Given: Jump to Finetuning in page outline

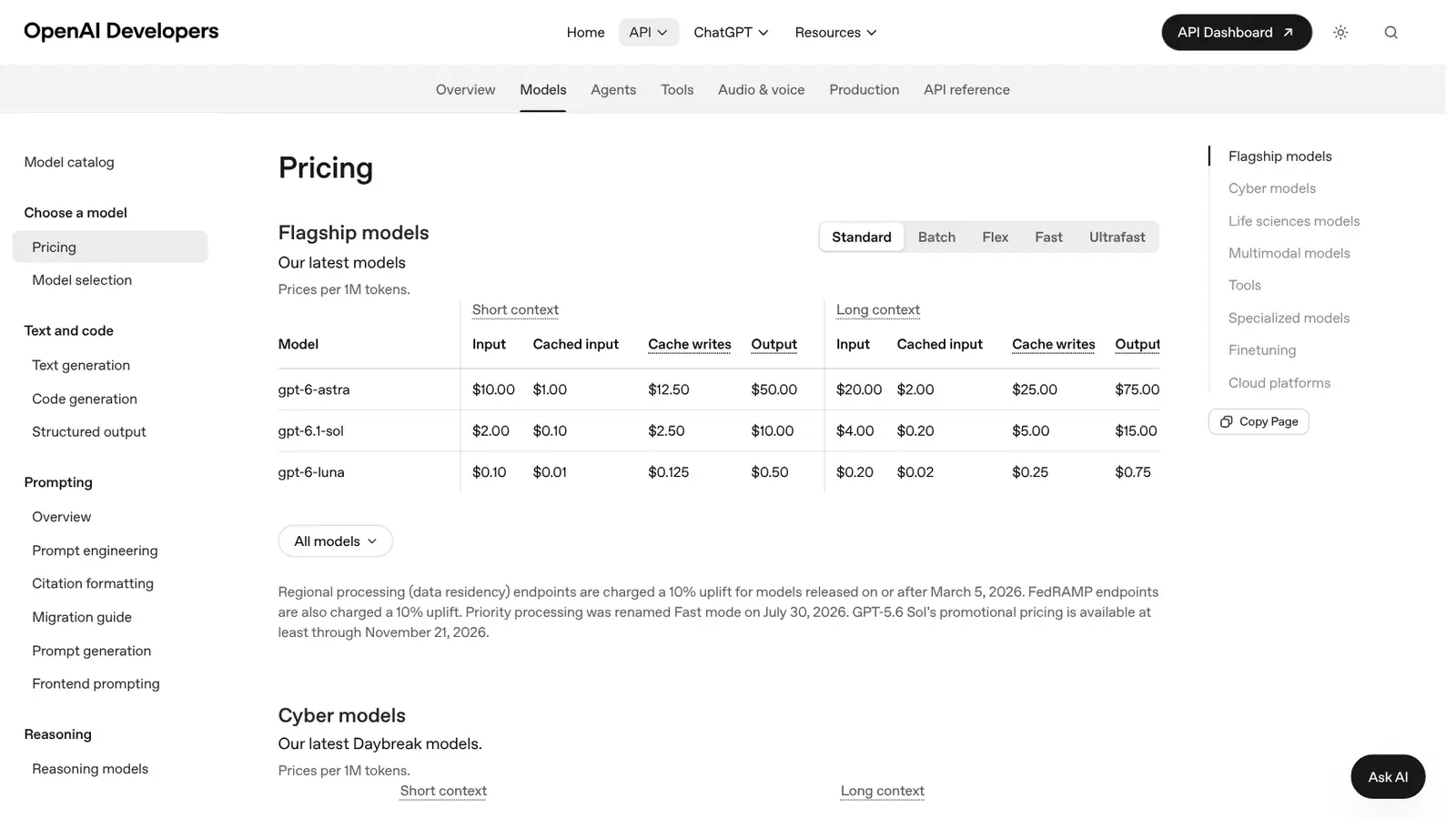Looking at the screenshot, I should [x=1262, y=350].
